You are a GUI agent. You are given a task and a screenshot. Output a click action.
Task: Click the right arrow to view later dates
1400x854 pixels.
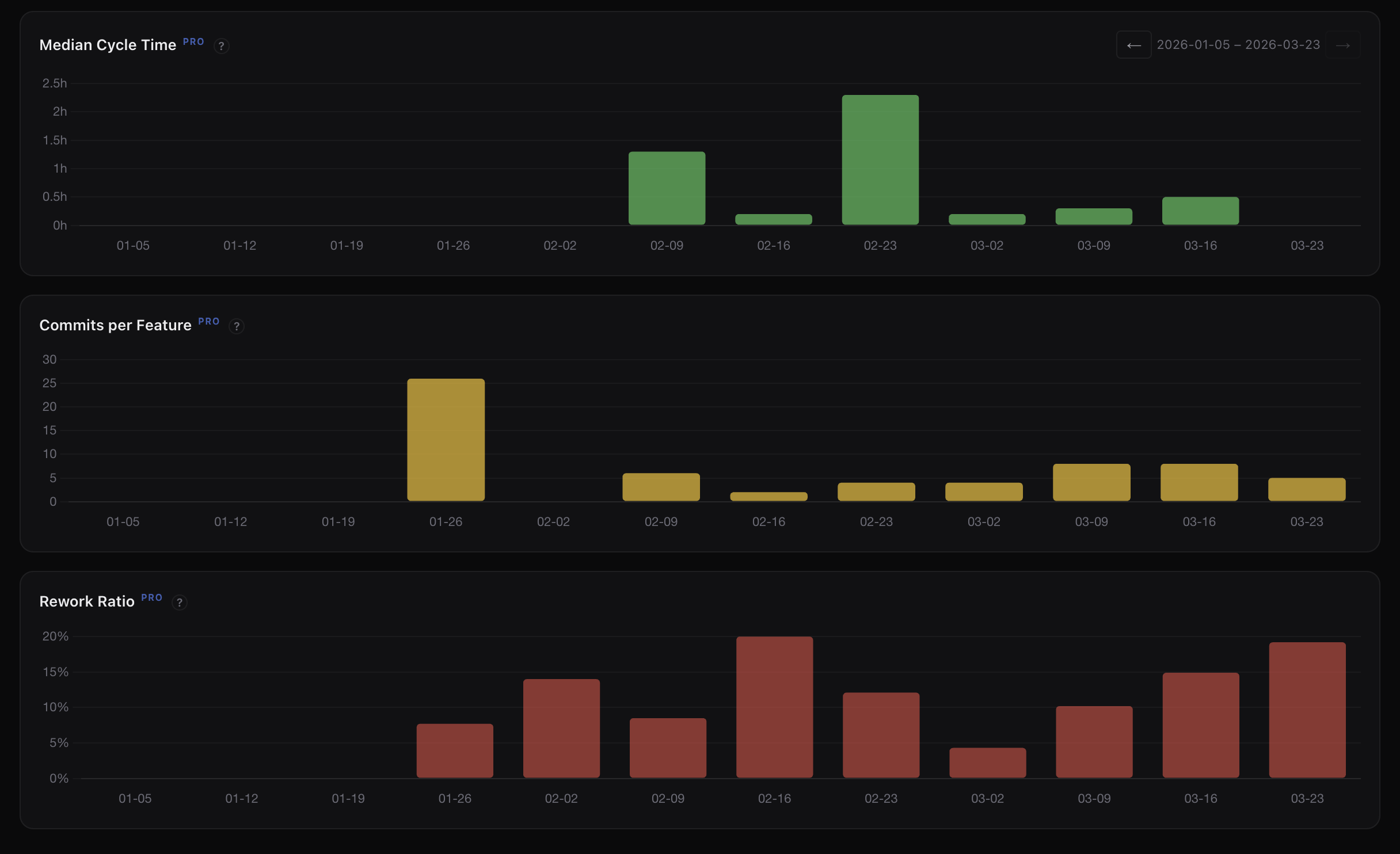(x=1343, y=44)
